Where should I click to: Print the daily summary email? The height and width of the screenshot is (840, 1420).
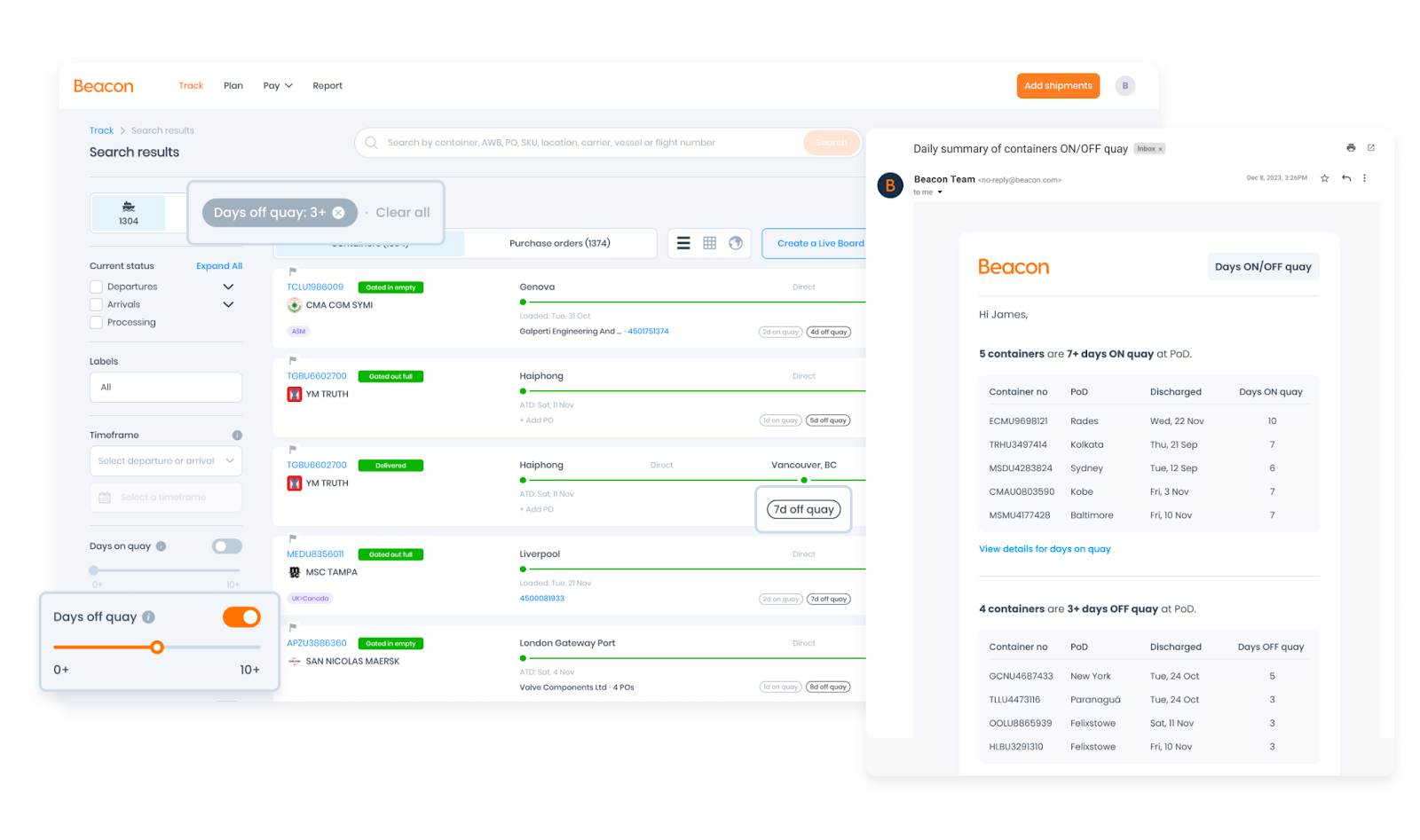coord(1351,147)
